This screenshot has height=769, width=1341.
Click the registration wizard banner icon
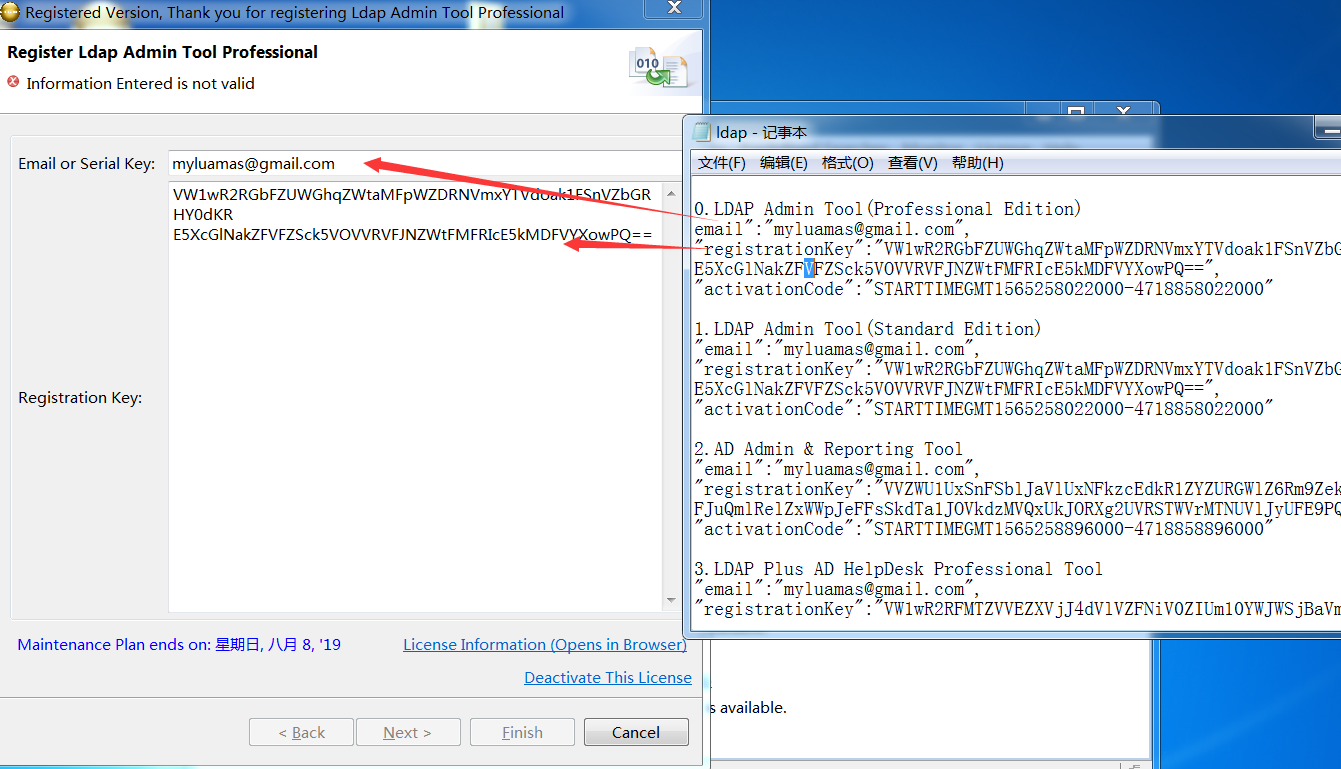658,67
